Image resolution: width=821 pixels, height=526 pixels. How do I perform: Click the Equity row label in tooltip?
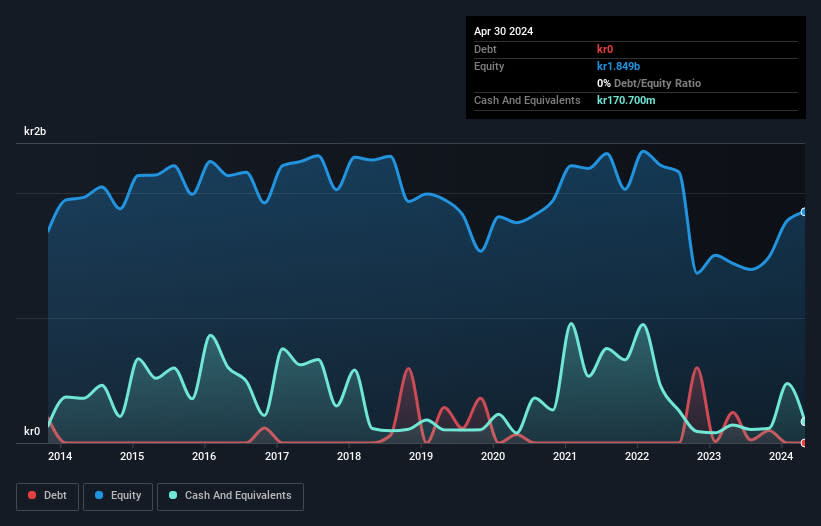489,66
